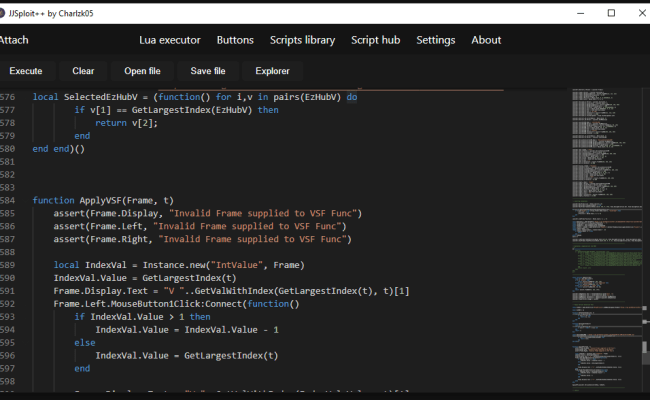Click the 'else' keyword on line 595
Image resolution: width=650 pixels, height=400 pixels.
(x=85, y=343)
